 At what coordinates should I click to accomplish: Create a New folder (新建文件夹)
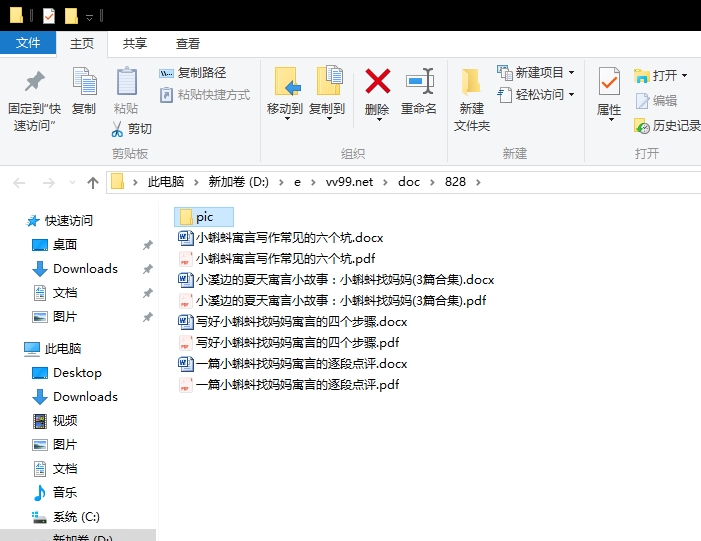pyautogui.click(x=472, y=99)
